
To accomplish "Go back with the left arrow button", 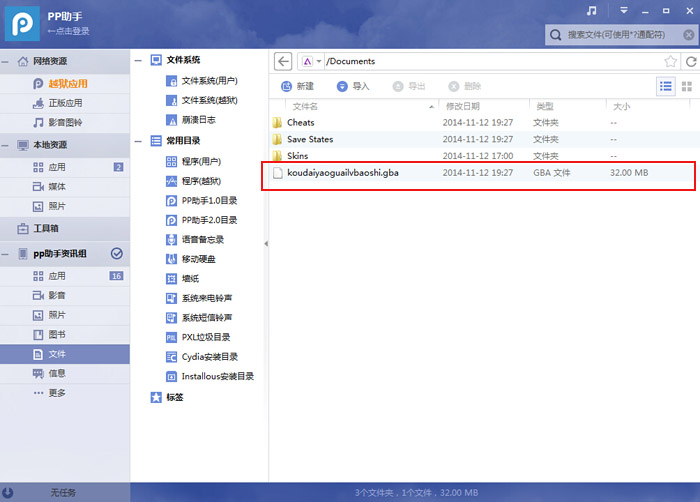I will 283,61.
